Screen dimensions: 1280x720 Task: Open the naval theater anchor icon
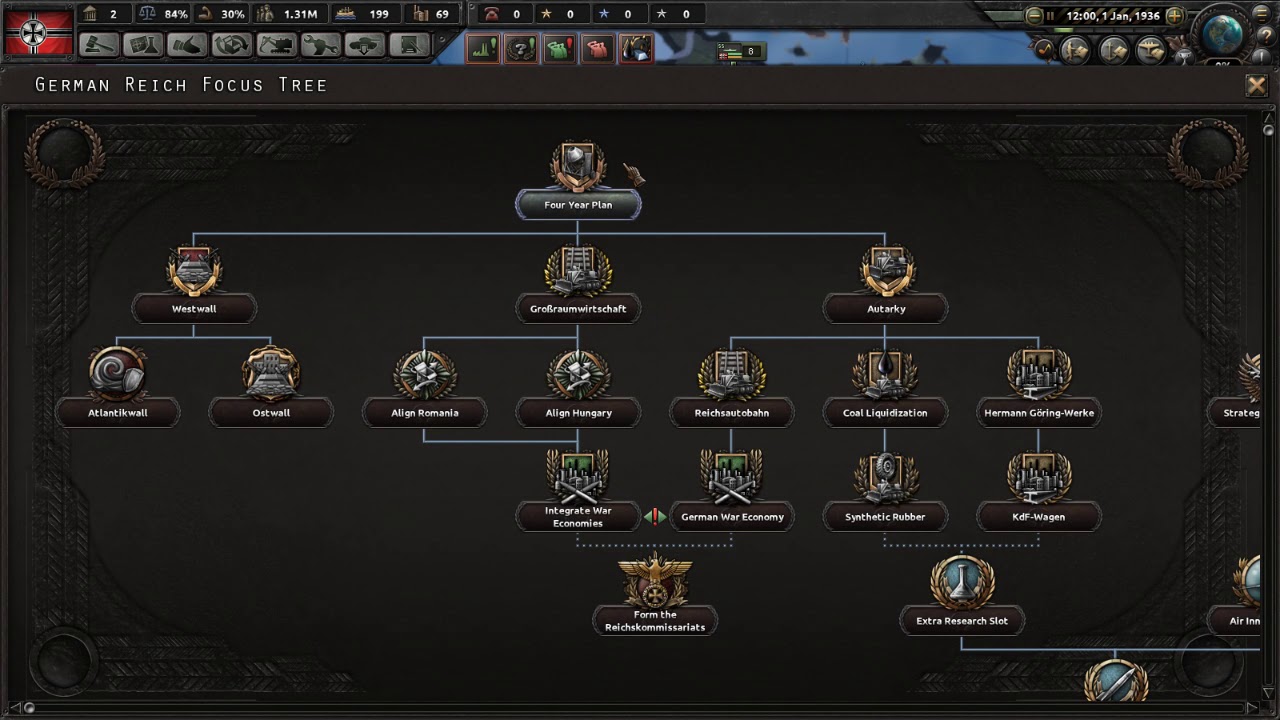pos(1114,49)
